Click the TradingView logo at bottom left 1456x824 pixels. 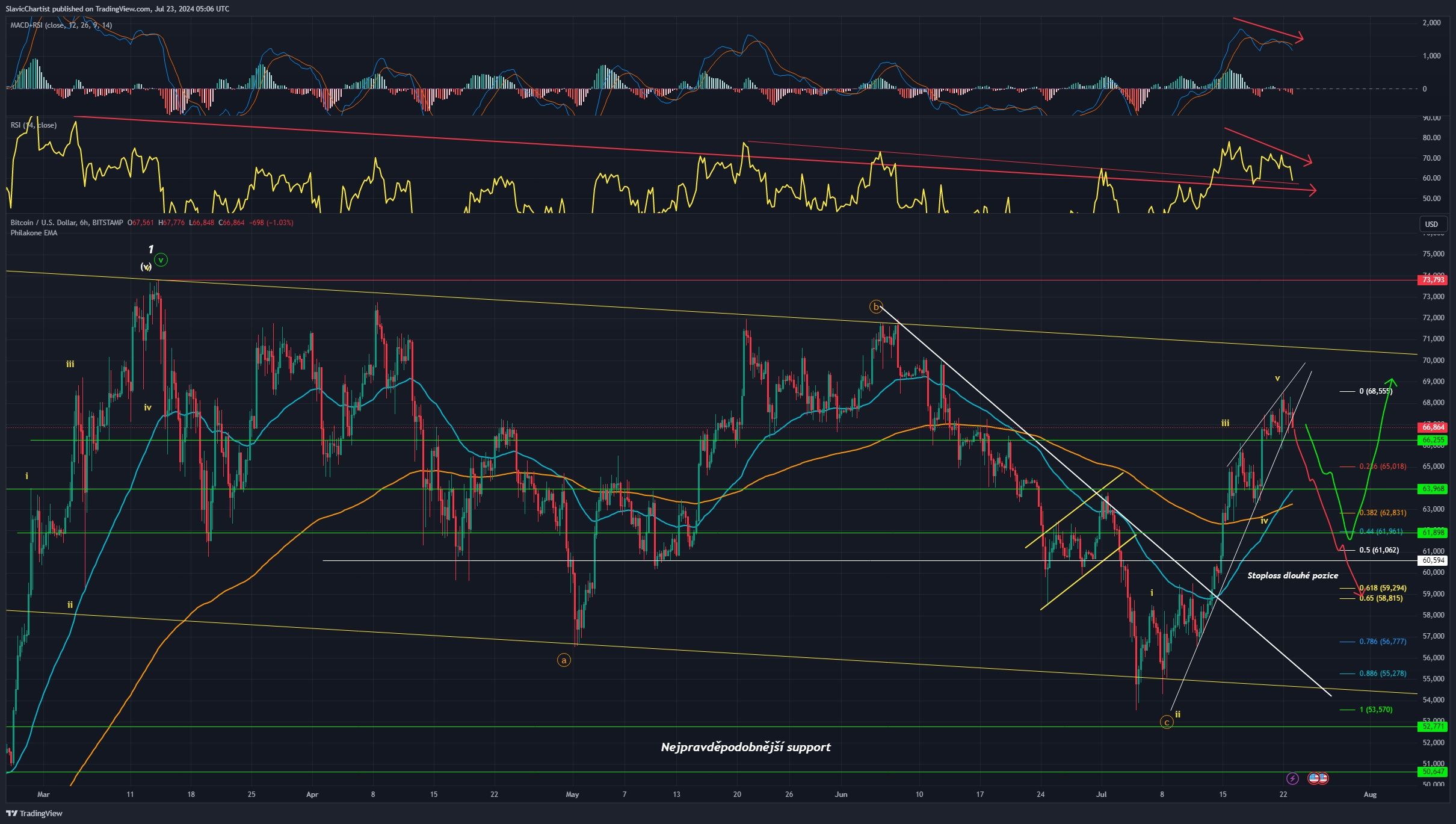[34, 814]
